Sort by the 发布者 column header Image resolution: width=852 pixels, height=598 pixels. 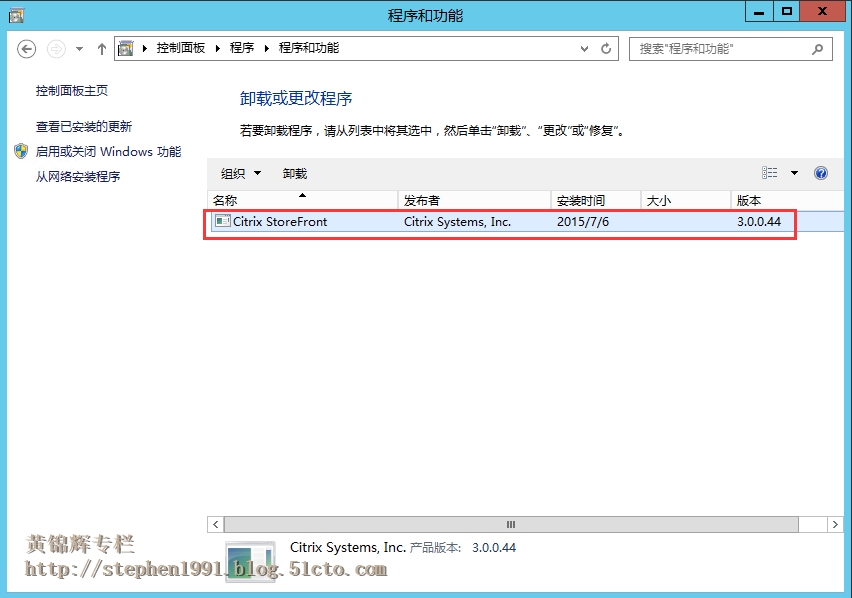coord(474,200)
